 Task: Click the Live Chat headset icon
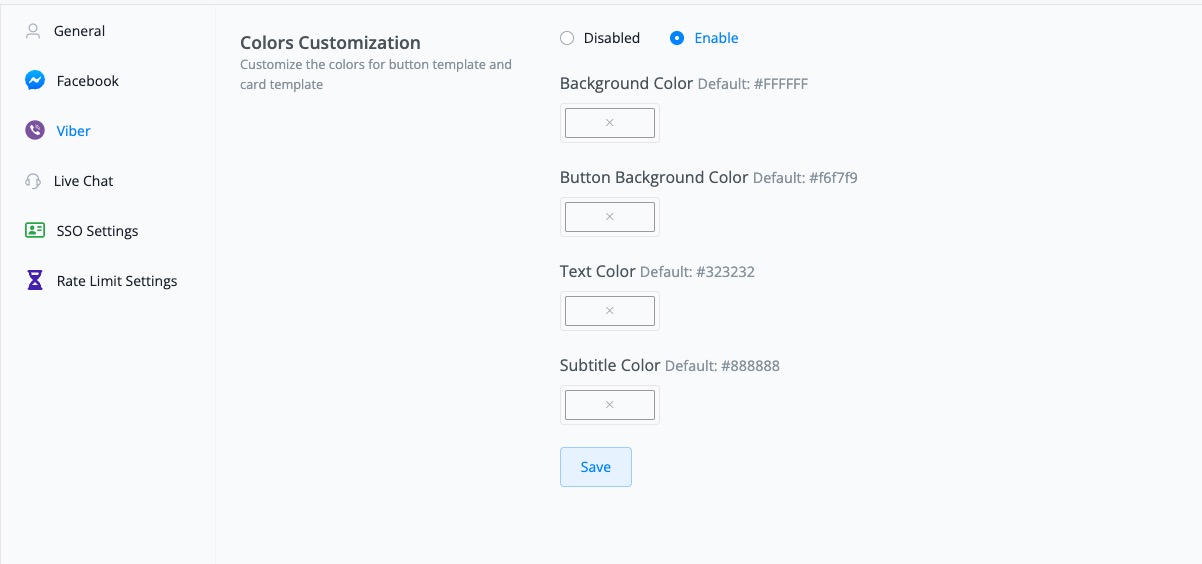34,181
